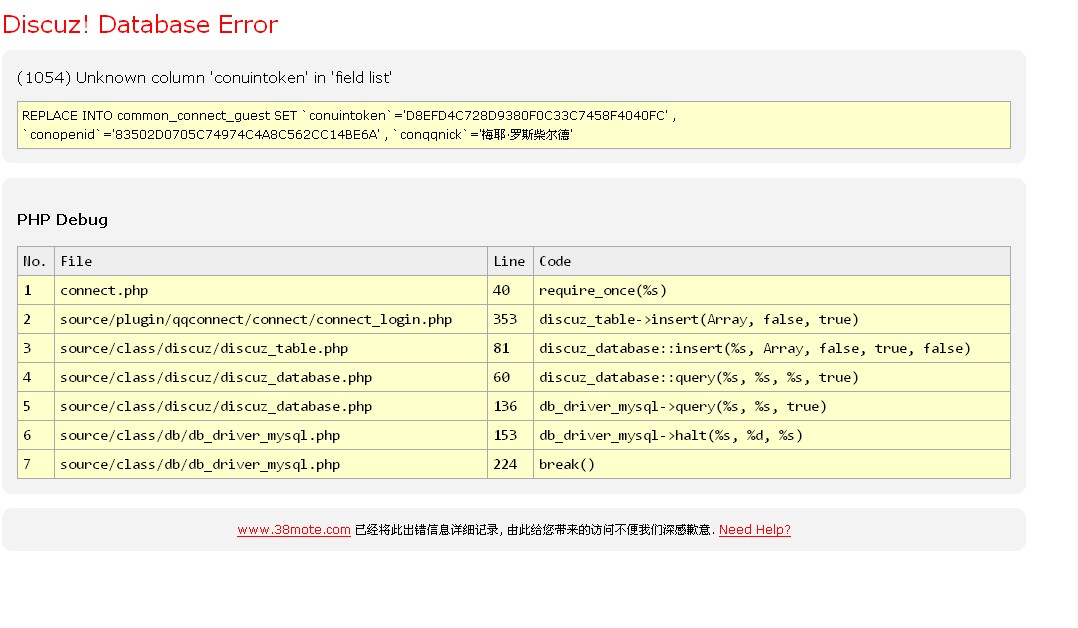
Task: Click the "Code" column header
Action: (x=555, y=261)
